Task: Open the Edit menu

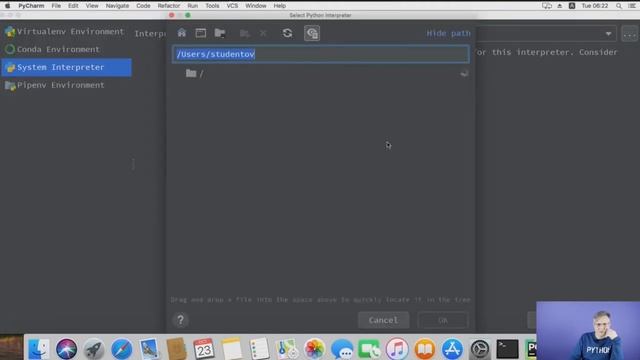Action: [73, 6]
